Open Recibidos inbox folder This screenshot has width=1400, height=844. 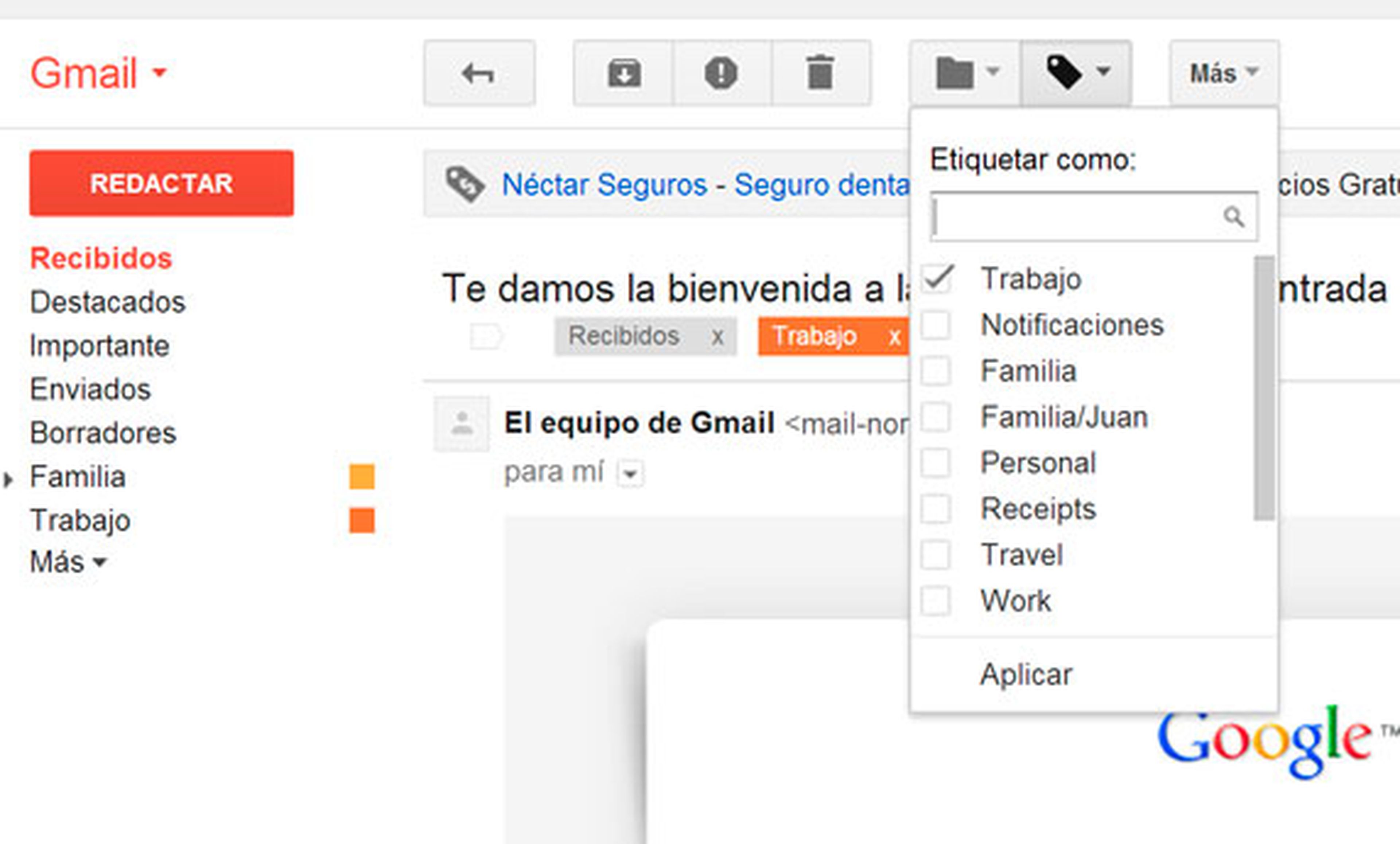[101, 258]
